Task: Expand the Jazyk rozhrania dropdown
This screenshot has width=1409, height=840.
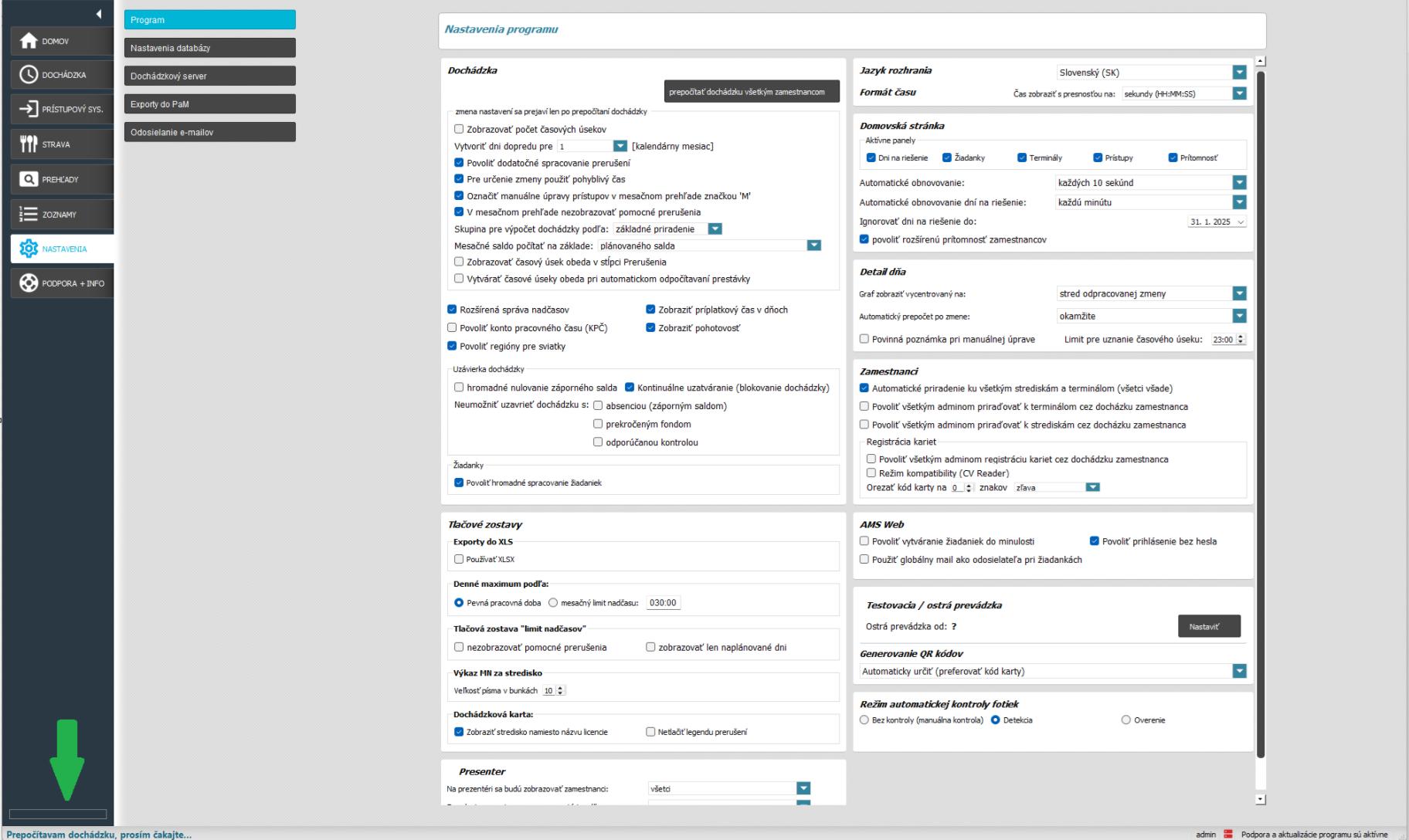Action: coord(1239,73)
